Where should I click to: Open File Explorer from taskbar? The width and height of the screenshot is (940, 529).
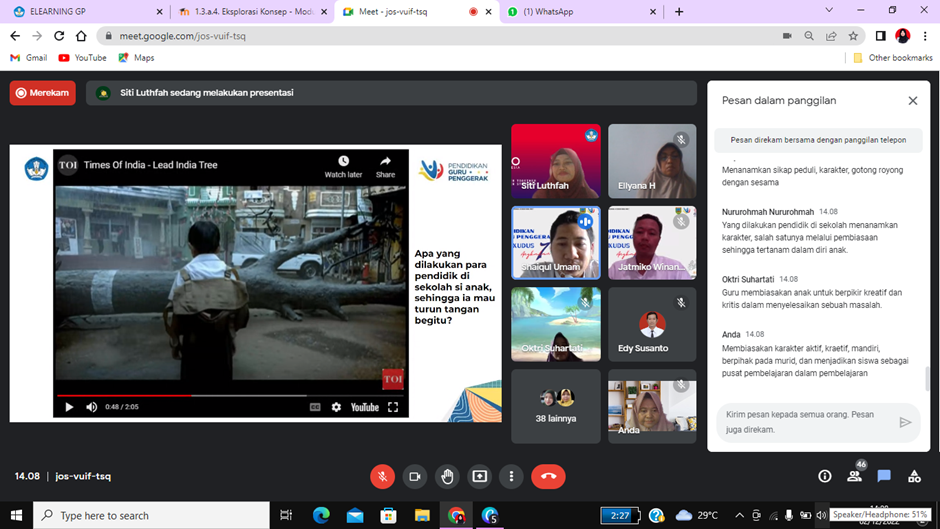[422, 515]
